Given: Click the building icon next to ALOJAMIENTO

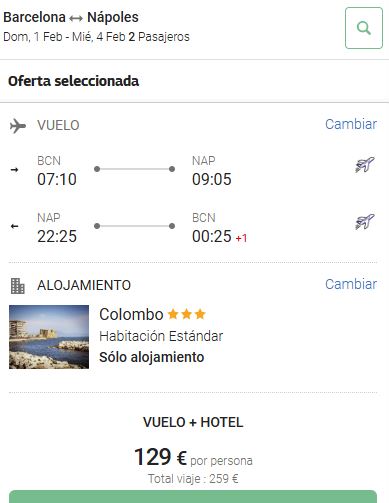Looking at the screenshot, I should 18,286.
